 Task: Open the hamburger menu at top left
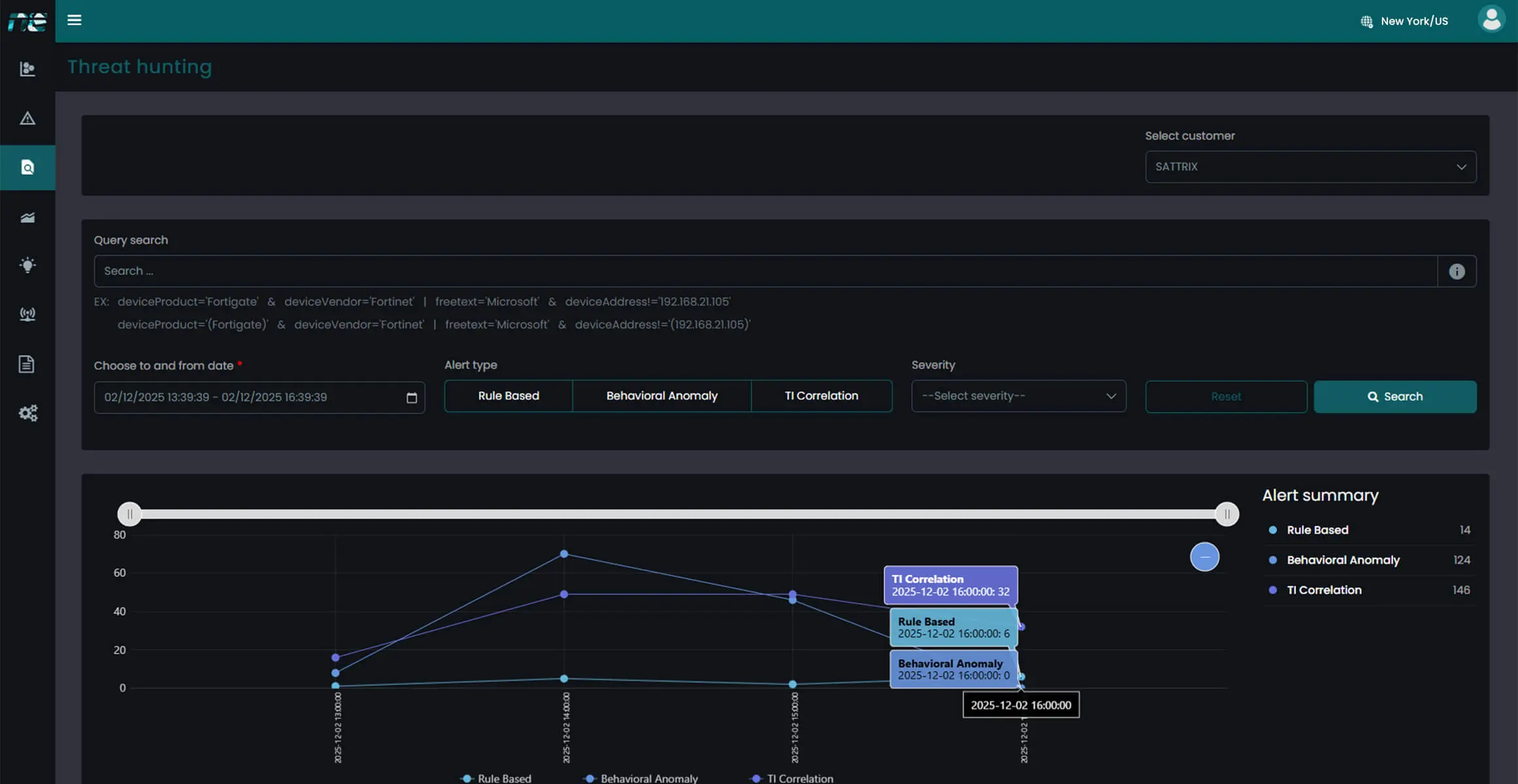74,20
